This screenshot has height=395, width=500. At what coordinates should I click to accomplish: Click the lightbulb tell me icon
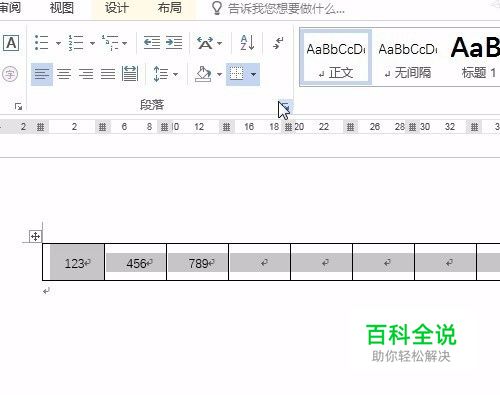217,8
